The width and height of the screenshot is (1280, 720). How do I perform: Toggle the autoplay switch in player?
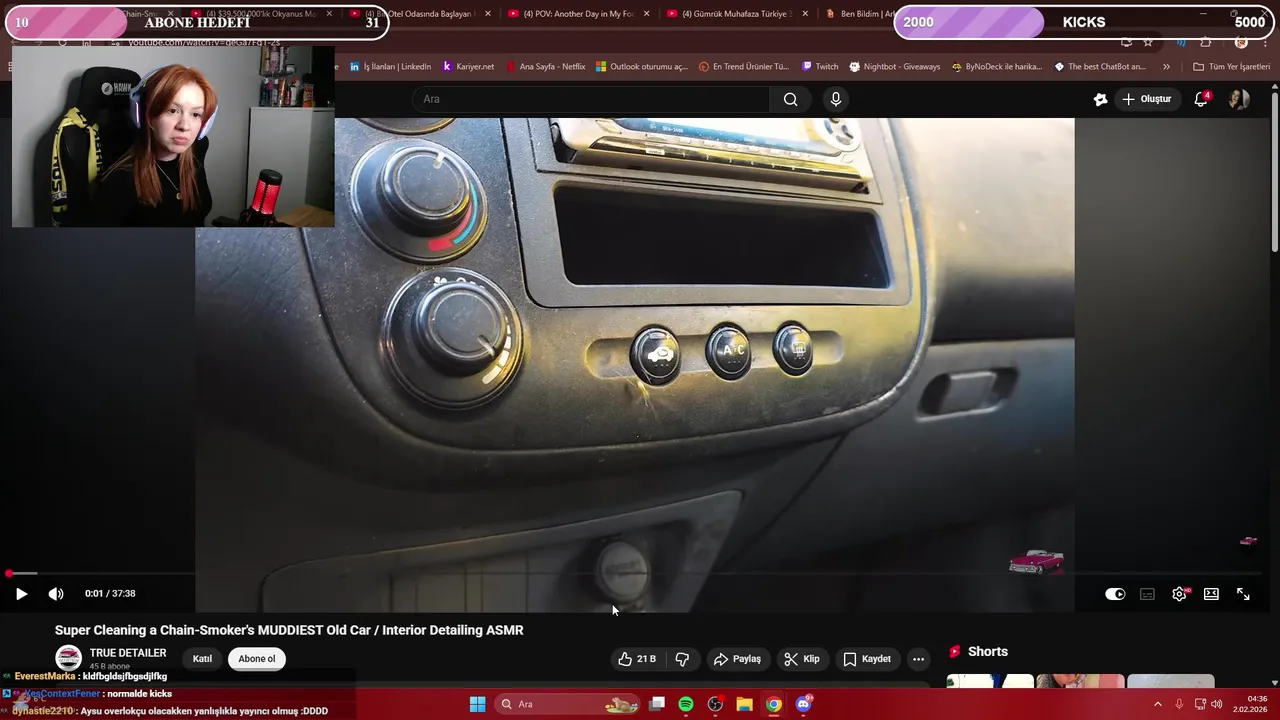tap(1115, 594)
